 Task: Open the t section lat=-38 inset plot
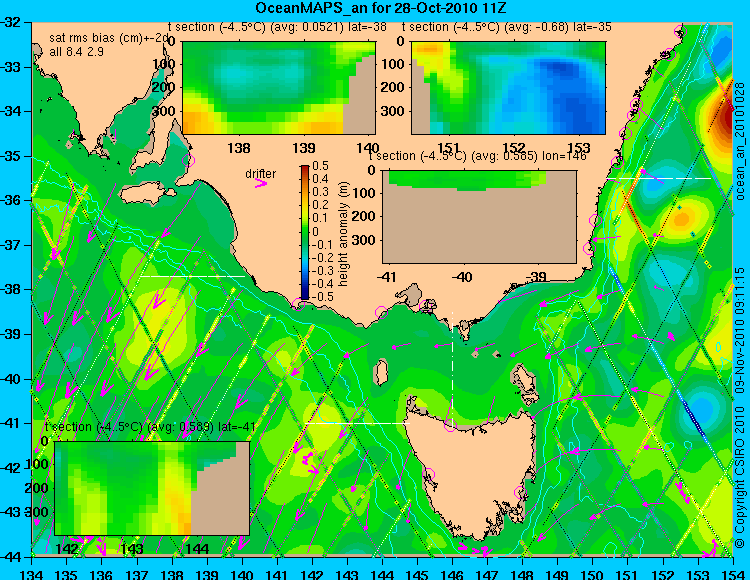tap(279, 88)
